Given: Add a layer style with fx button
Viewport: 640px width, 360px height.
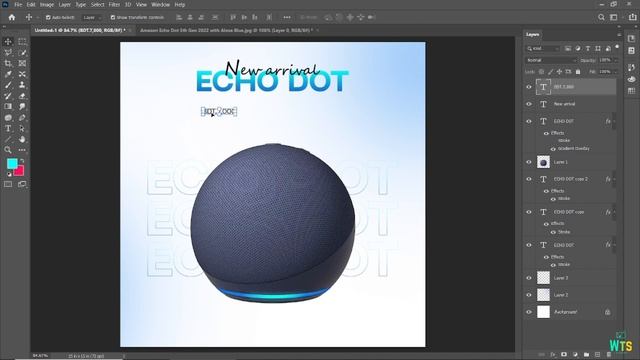Looking at the screenshot, I should [553, 354].
